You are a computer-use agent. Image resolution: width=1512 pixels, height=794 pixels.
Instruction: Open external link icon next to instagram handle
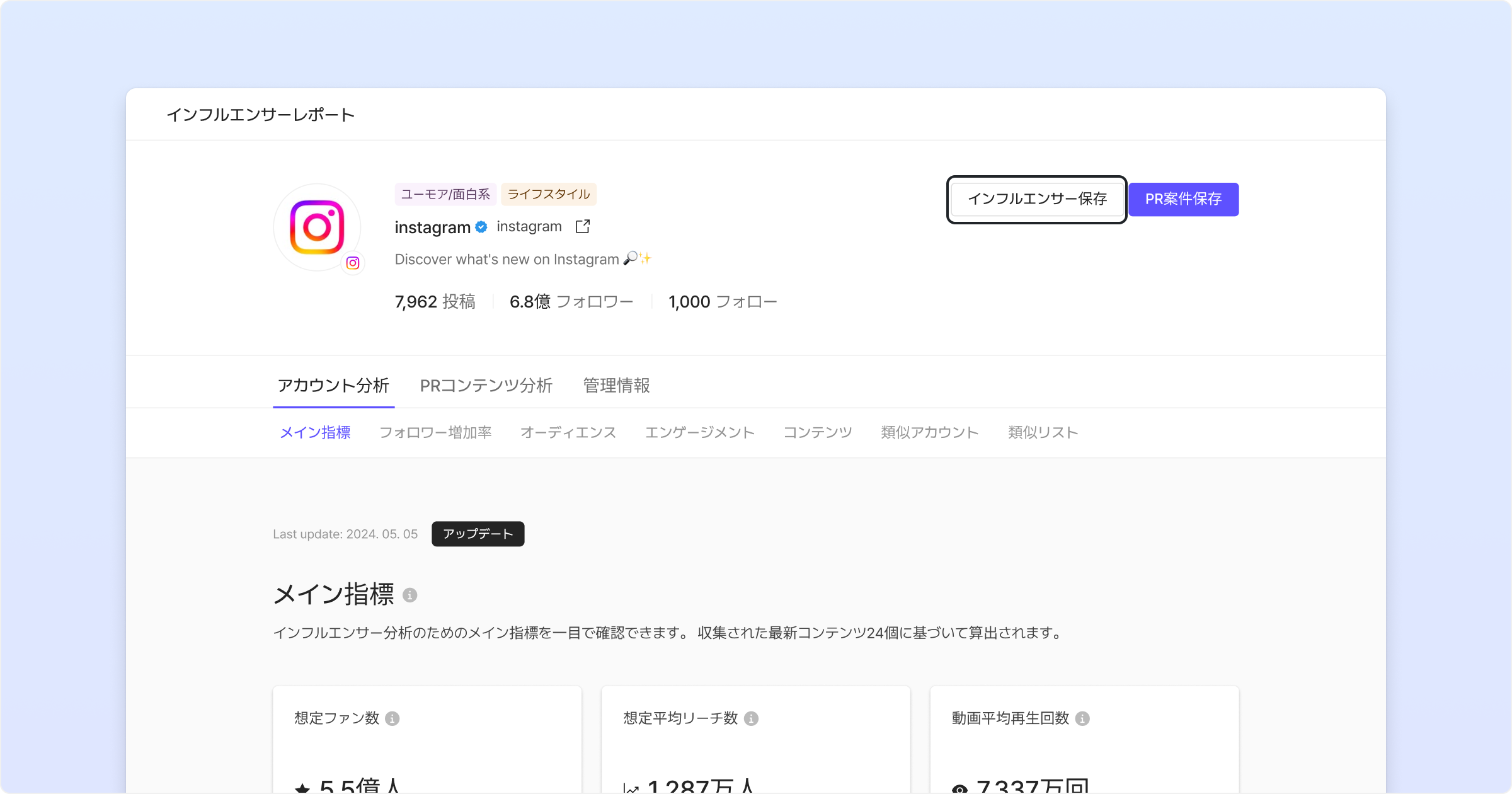(x=583, y=226)
